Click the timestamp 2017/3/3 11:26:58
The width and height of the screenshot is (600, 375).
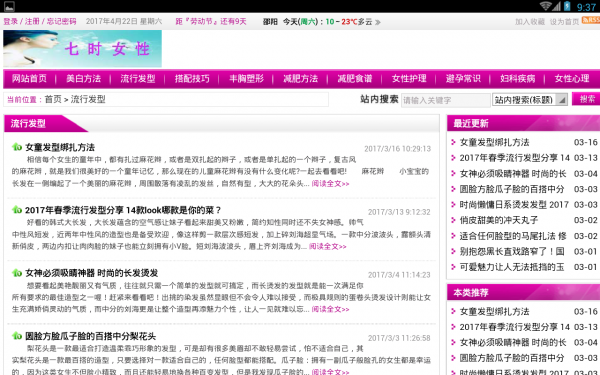(399, 338)
